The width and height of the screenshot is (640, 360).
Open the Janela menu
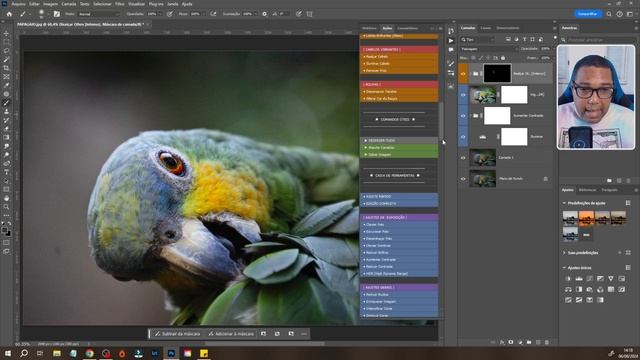click(173, 4)
